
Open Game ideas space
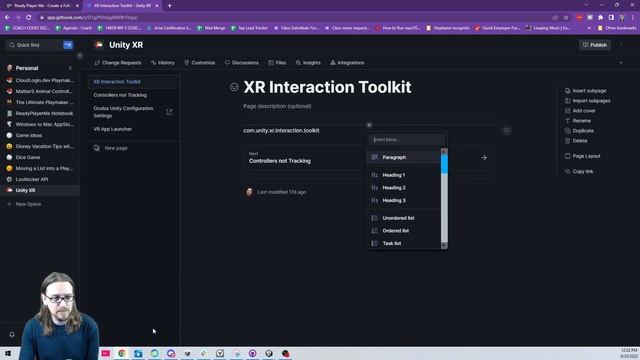(x=40, y=136)
